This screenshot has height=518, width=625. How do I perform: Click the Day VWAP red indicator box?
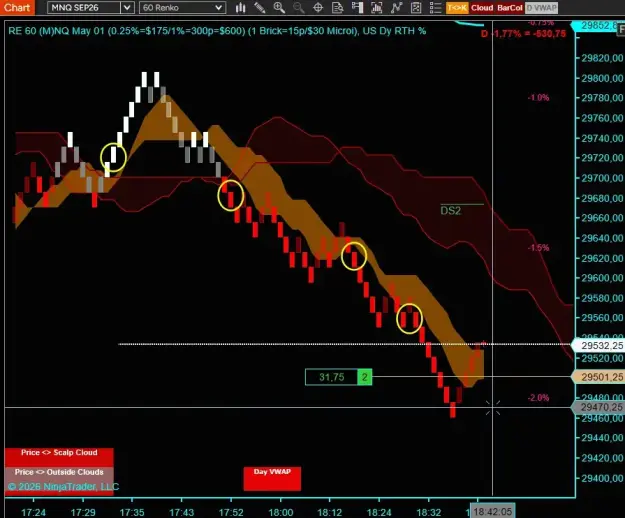(272, 479)
